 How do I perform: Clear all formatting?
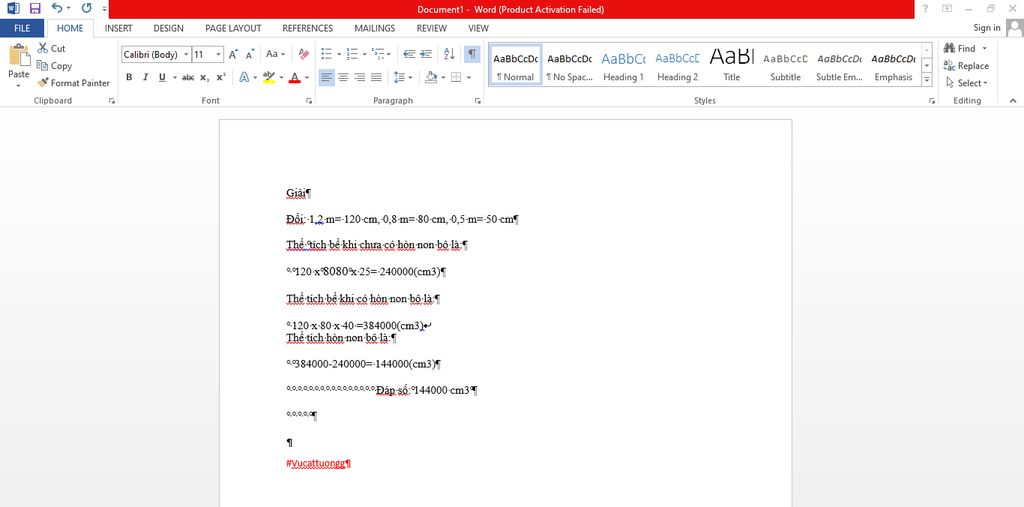pos(304,54)
